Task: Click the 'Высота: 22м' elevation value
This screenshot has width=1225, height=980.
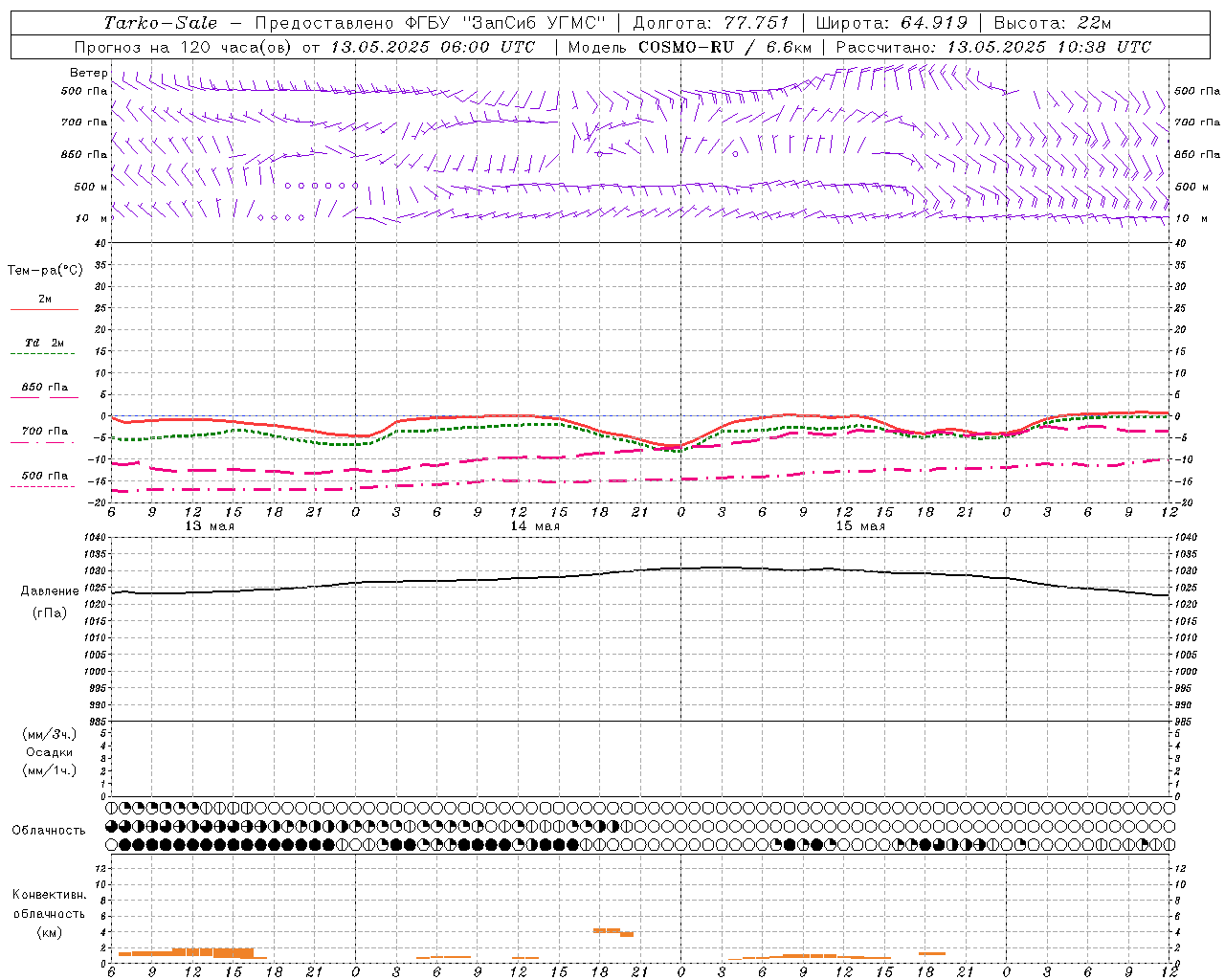Action: point(1053,23)
